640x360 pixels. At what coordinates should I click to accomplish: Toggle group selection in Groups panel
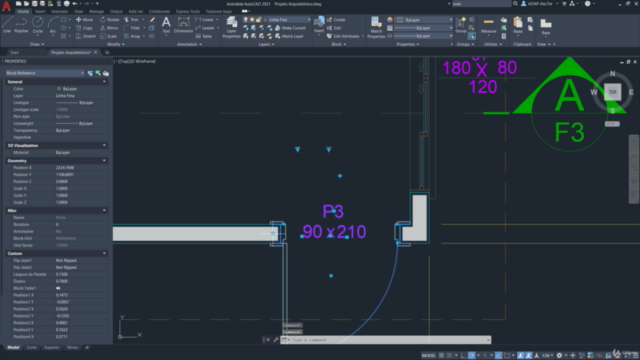click(x=471, y=36)
